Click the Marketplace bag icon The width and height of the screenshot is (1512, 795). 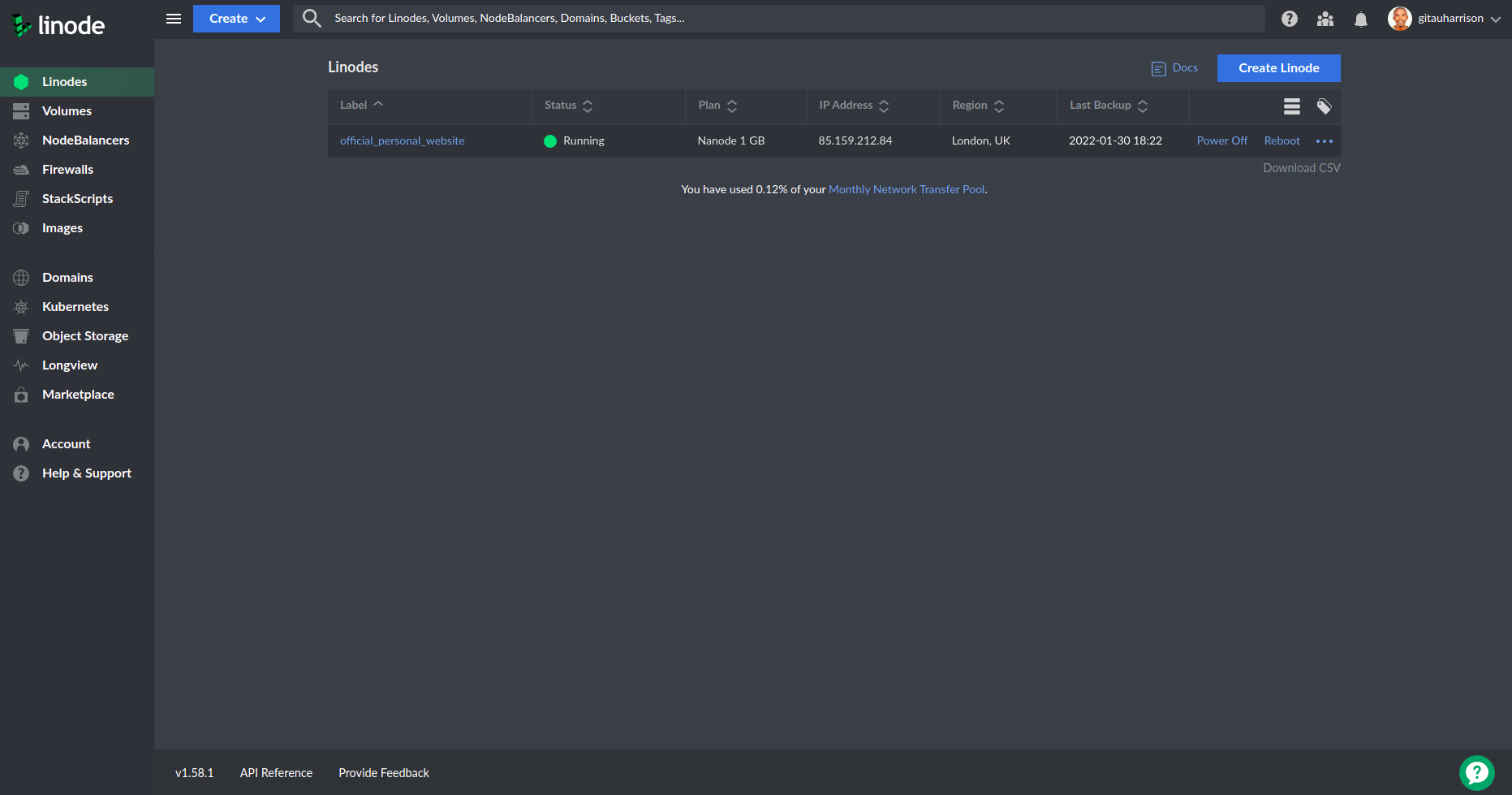pos(21,395)
